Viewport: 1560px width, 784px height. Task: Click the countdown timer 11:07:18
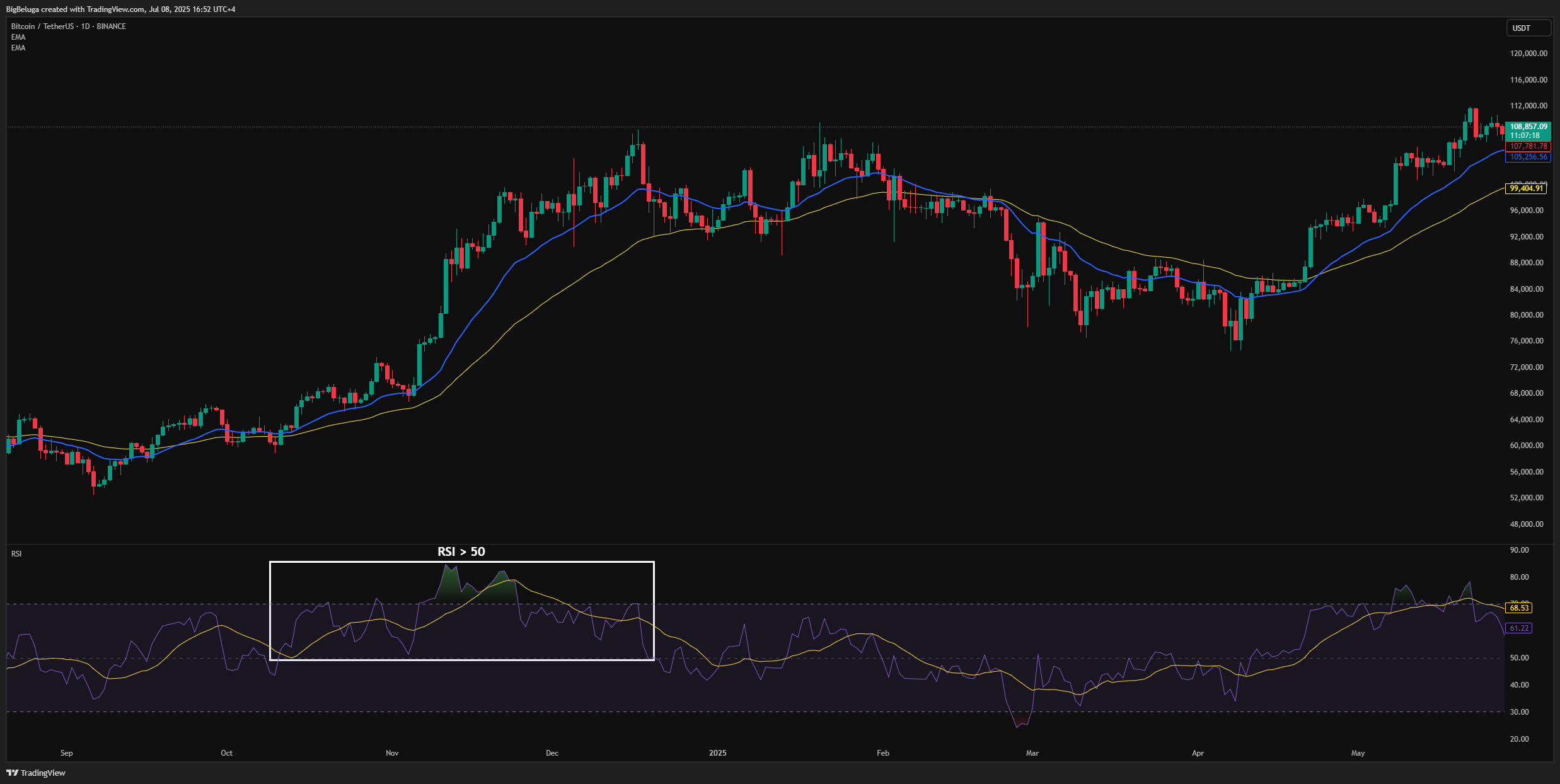[x=1525, y=135]
